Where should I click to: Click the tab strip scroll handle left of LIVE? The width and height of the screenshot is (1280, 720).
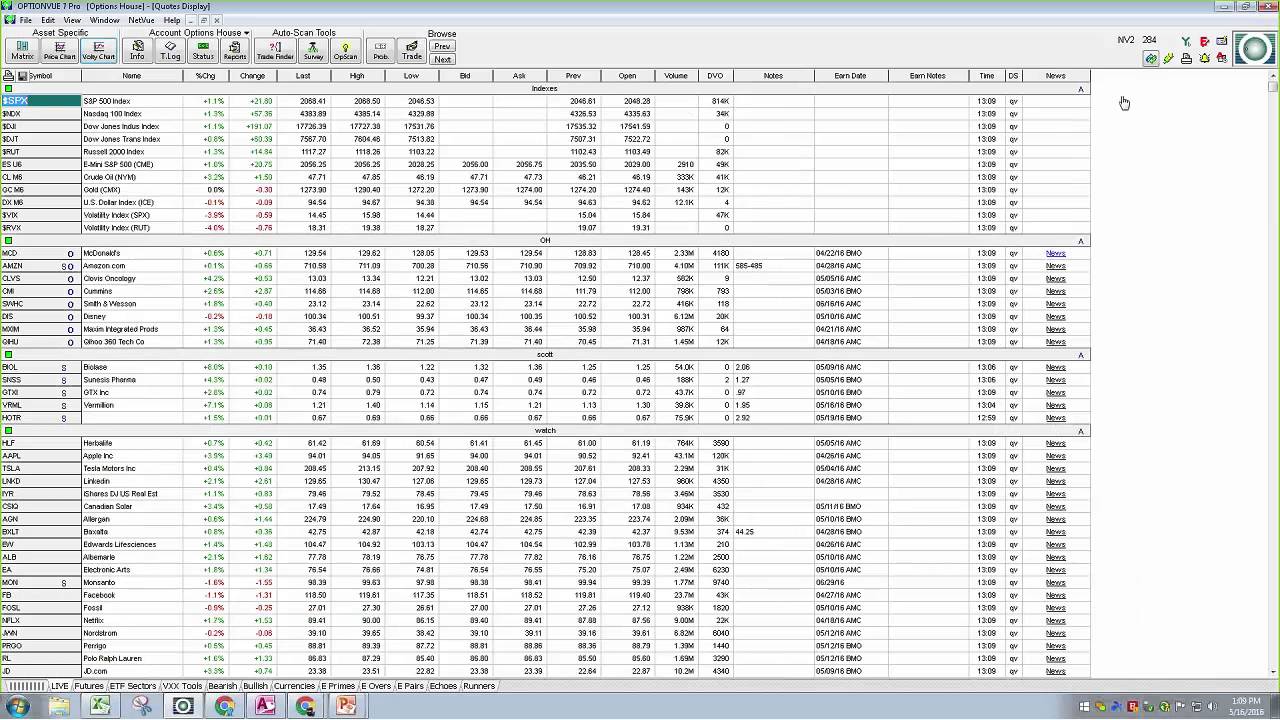point(27,686)
